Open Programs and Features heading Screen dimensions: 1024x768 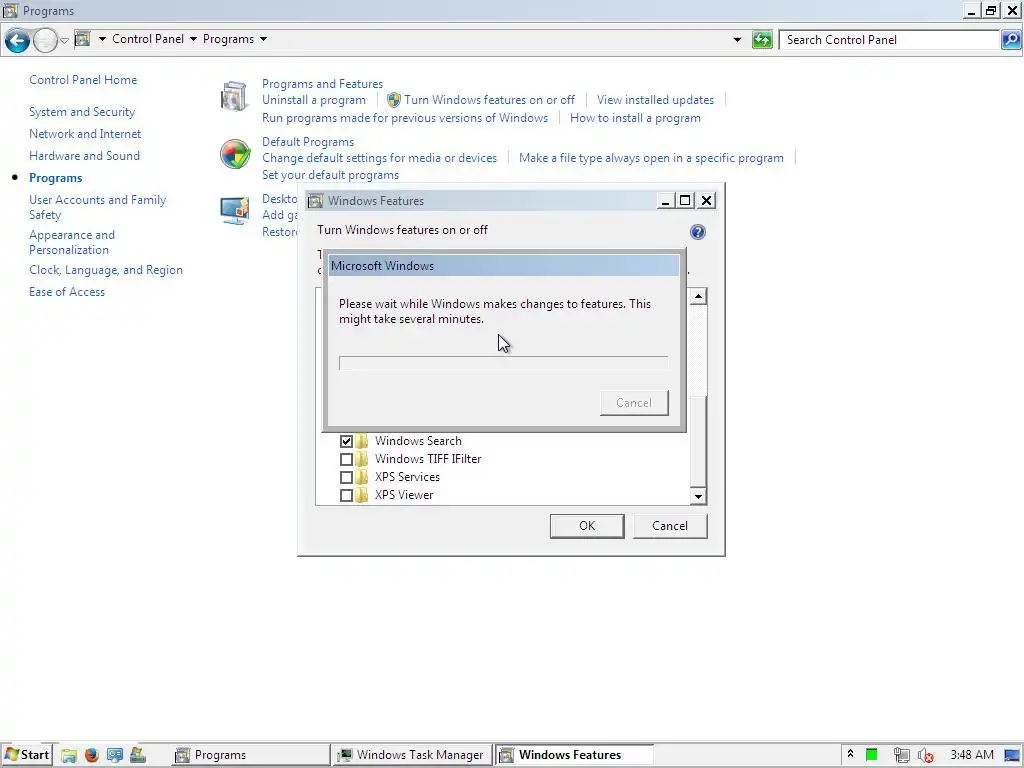click(323, 84)
